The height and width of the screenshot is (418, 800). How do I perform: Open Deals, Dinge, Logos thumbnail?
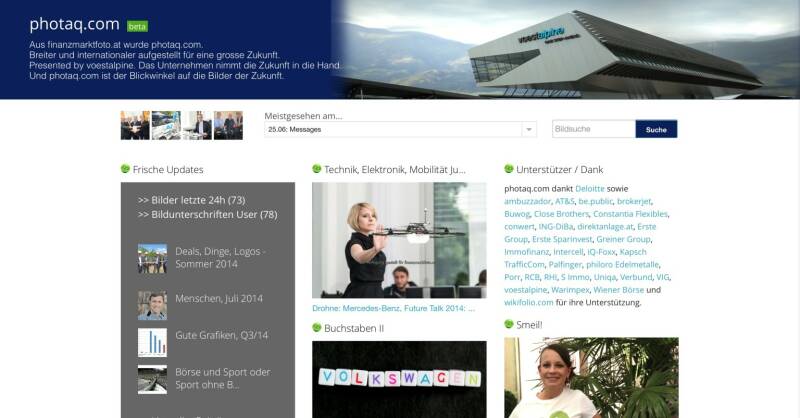pyautogui.click(x=153, y=258)
